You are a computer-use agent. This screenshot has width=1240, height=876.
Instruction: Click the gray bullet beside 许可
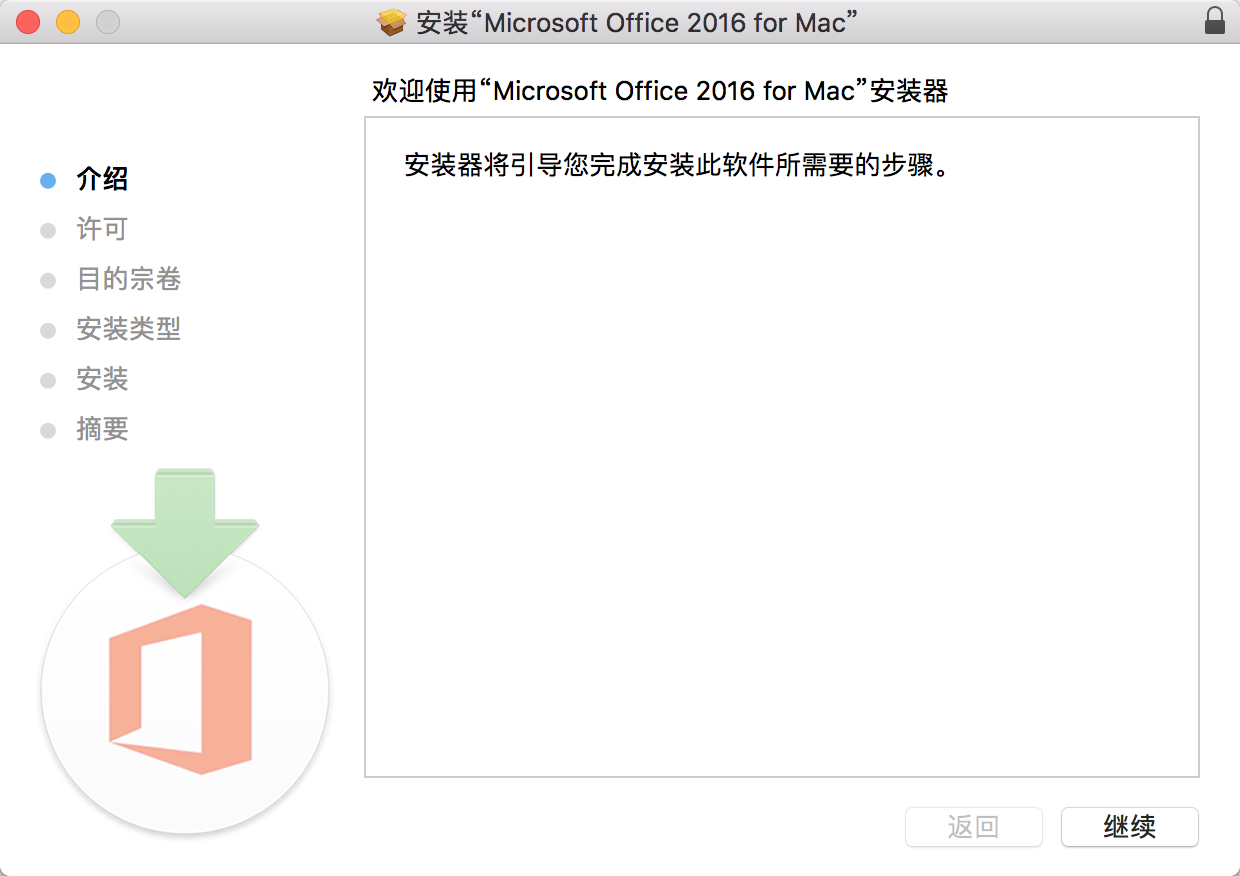pyautogui.click(x=47, y=231)
